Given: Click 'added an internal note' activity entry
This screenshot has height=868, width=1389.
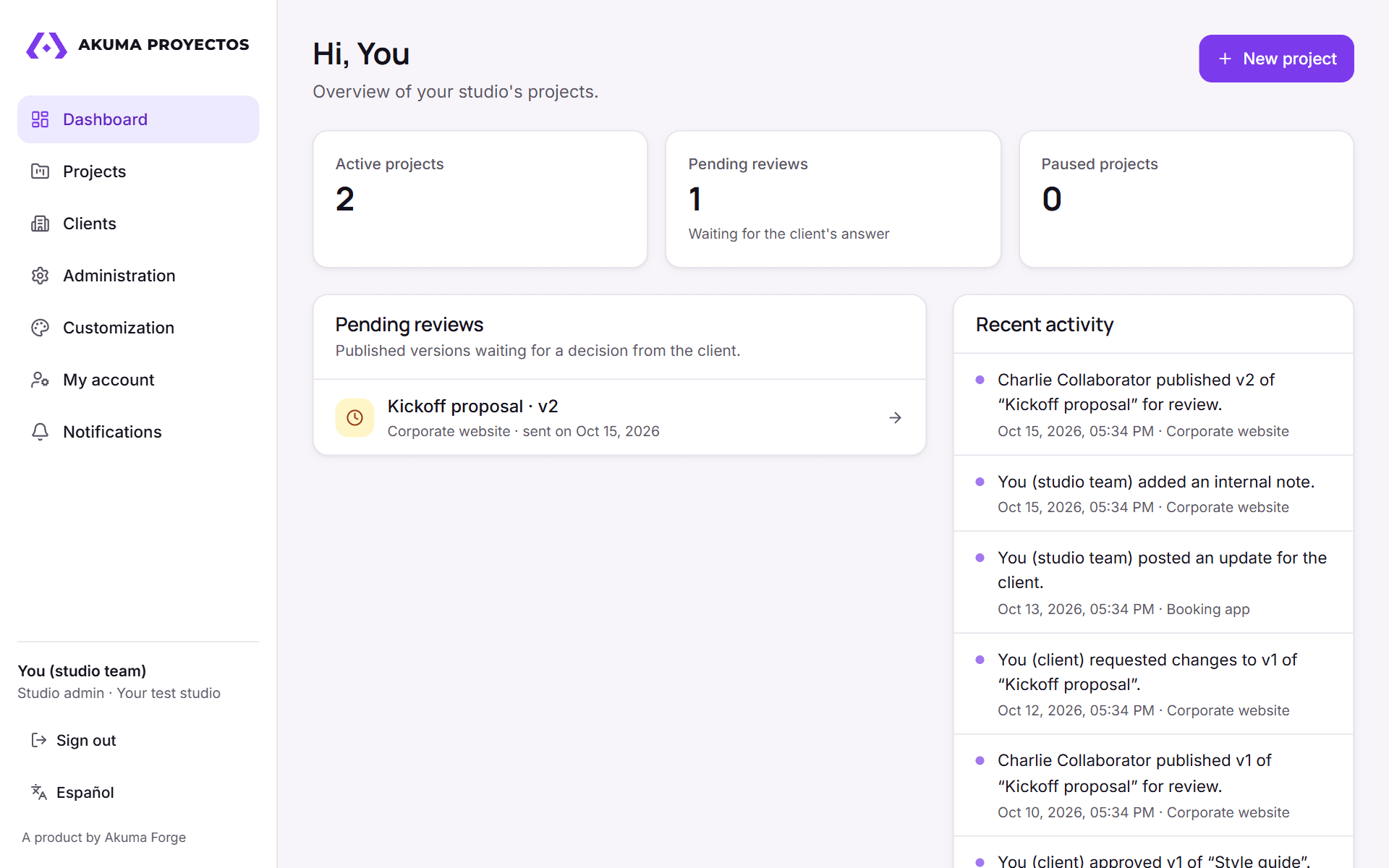Looking at the screenshot, I should (x=1153, y=493).
